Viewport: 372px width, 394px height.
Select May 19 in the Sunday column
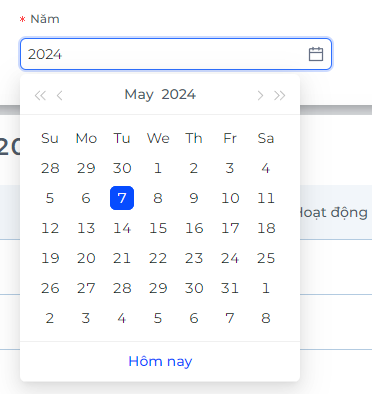point(50,258)
